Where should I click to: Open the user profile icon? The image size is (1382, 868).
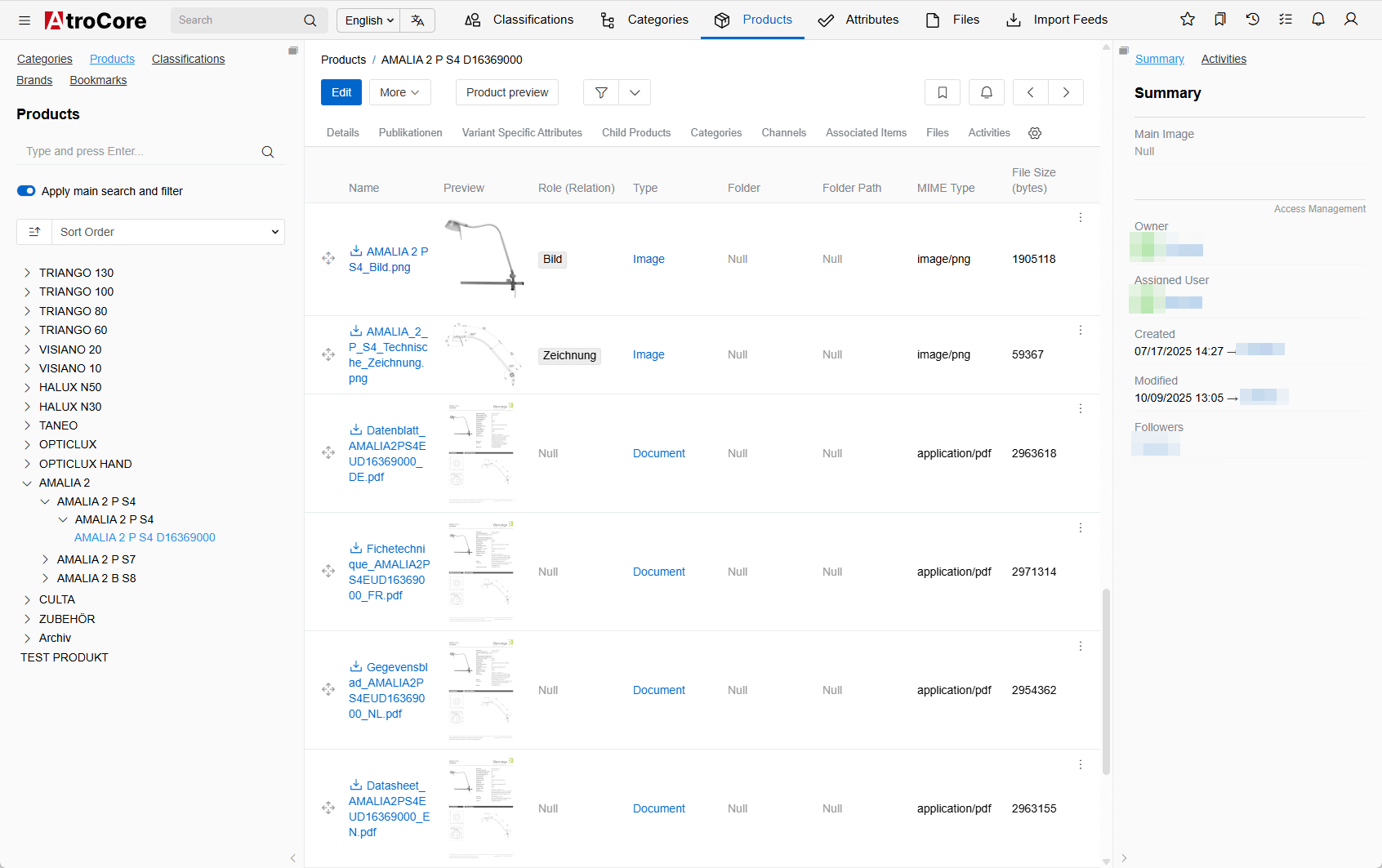[x=1351, y=20]
